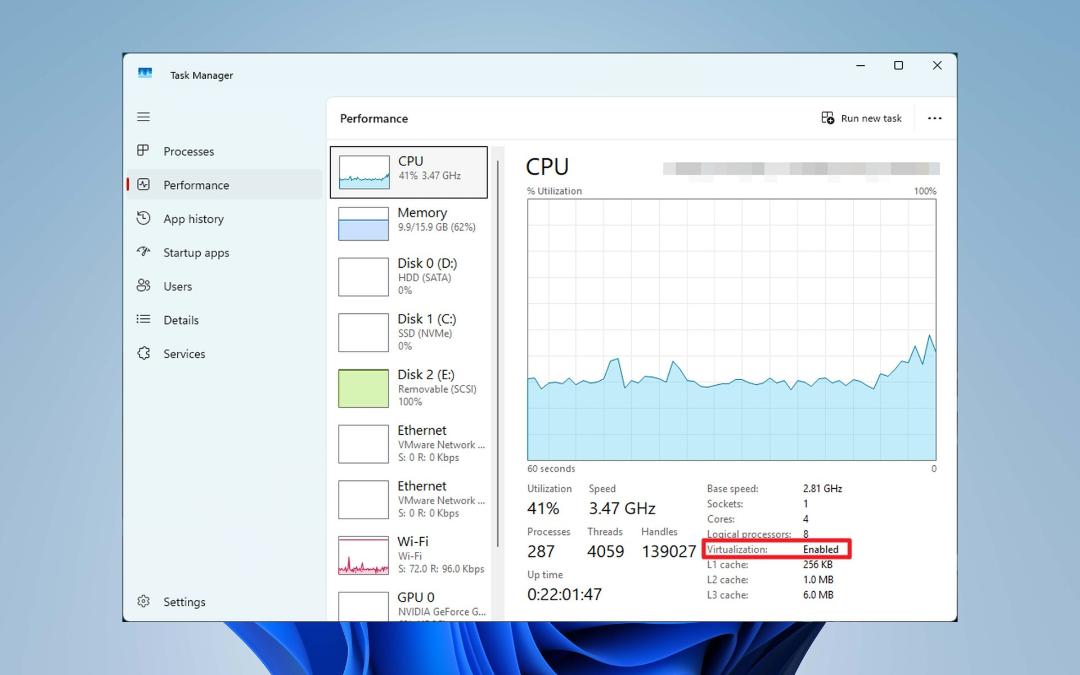1080x675 pixels.
Task: Click the Run new task button
Action: point(861,118)
